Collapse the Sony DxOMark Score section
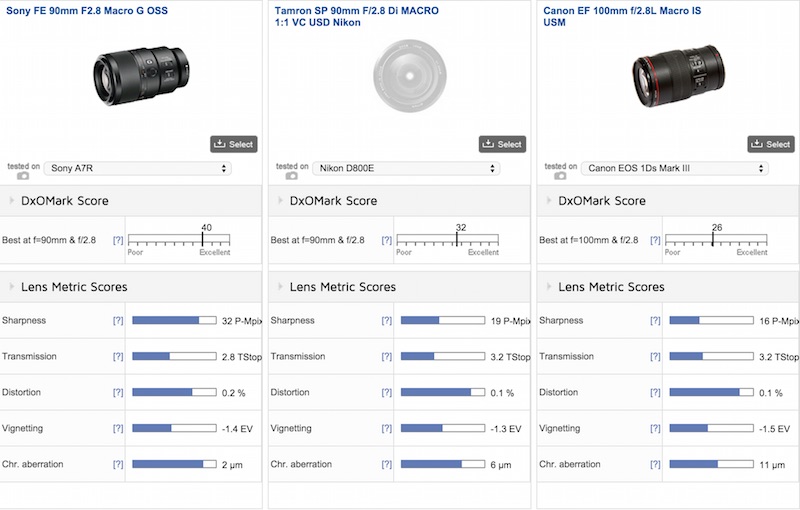The image size is (800, 510). click(x=11, y=201)
